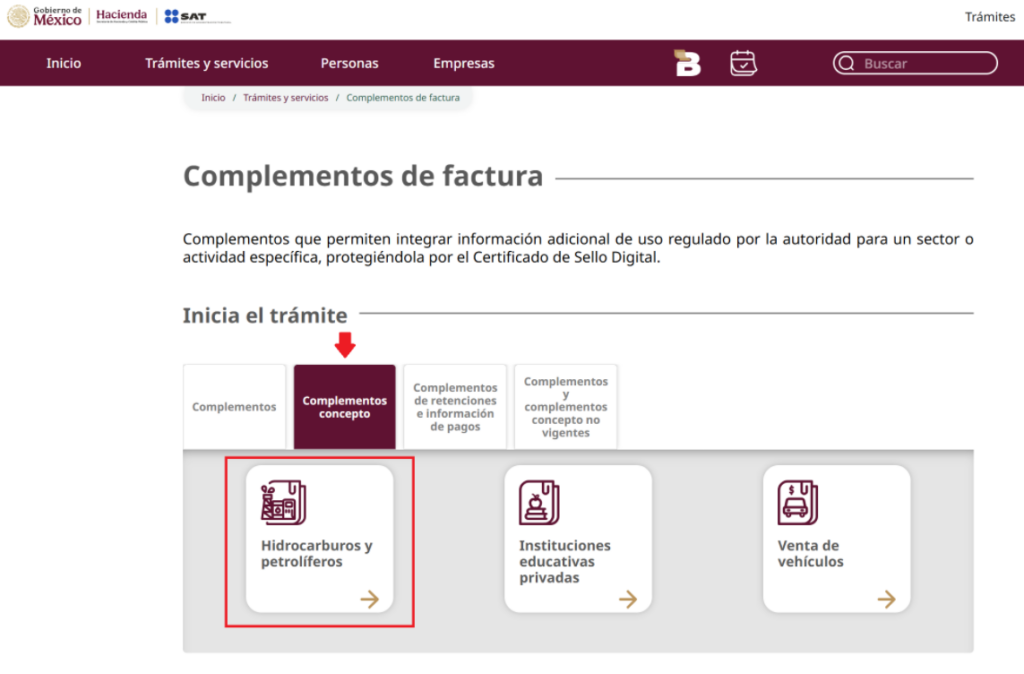Click into the Buscar search field
1024x674 pixels.
[925, 63]
